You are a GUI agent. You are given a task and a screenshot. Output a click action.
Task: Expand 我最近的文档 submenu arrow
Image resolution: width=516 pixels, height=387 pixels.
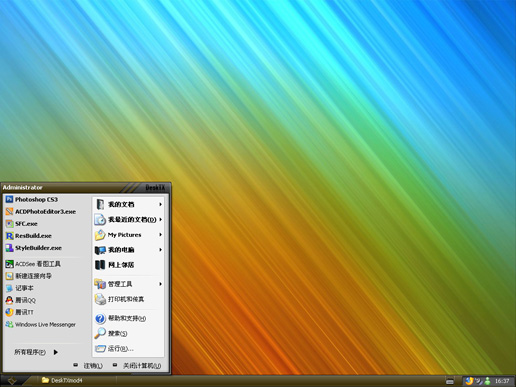coord(160,219)
